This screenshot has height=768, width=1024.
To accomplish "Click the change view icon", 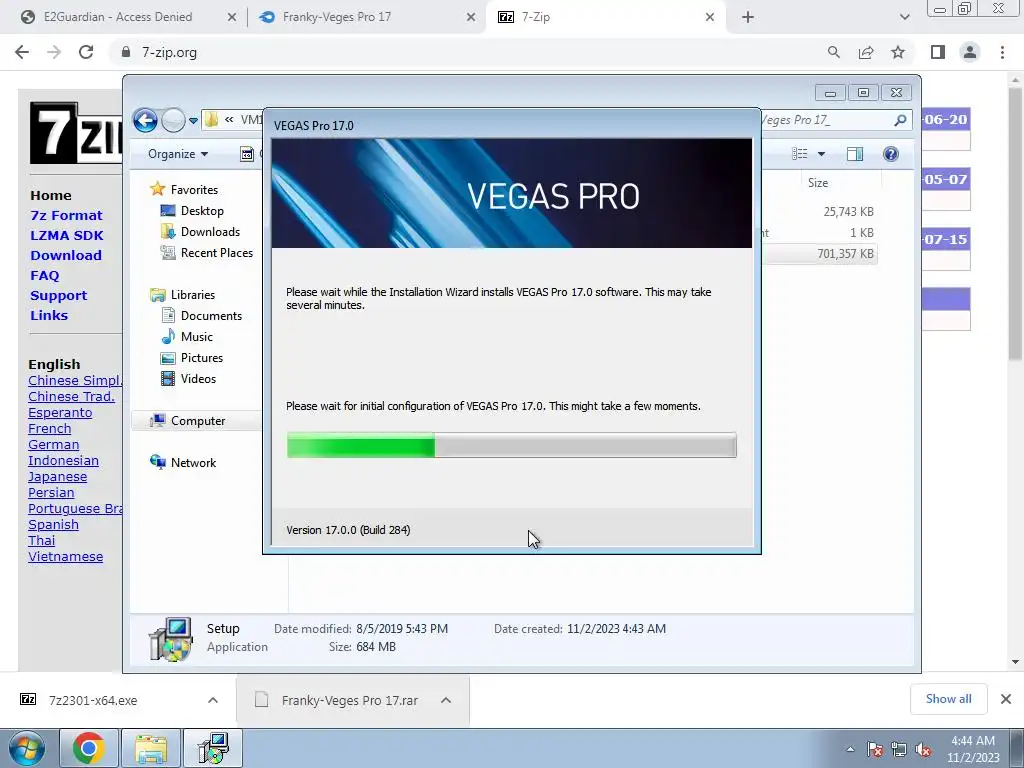I will pyautogui.click(x=800, y=154).
